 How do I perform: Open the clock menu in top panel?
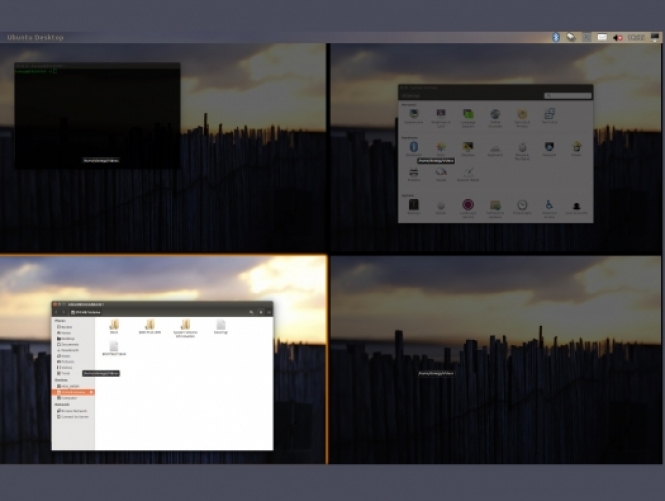(x=636, y=37)
